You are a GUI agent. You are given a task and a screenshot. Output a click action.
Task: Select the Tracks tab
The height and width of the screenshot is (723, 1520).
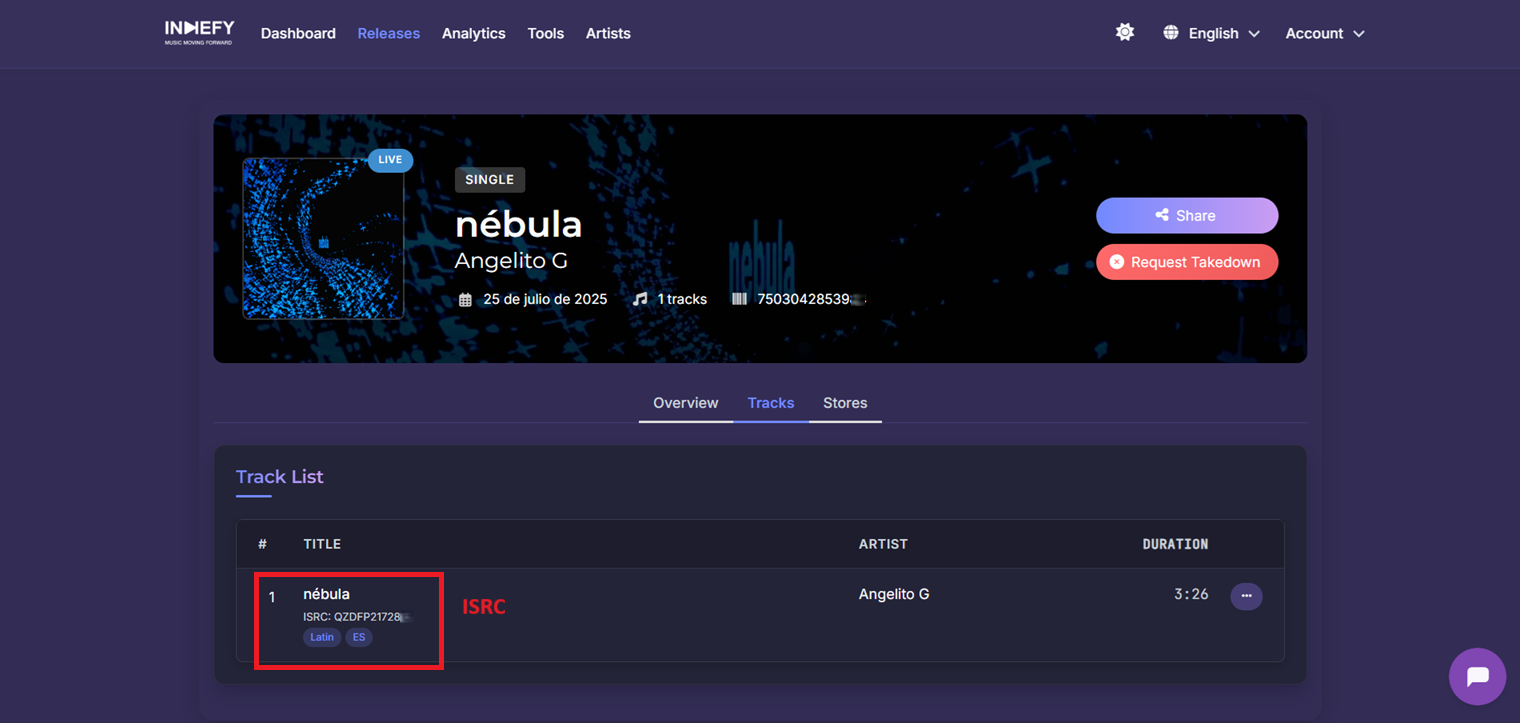click(770, 403)
